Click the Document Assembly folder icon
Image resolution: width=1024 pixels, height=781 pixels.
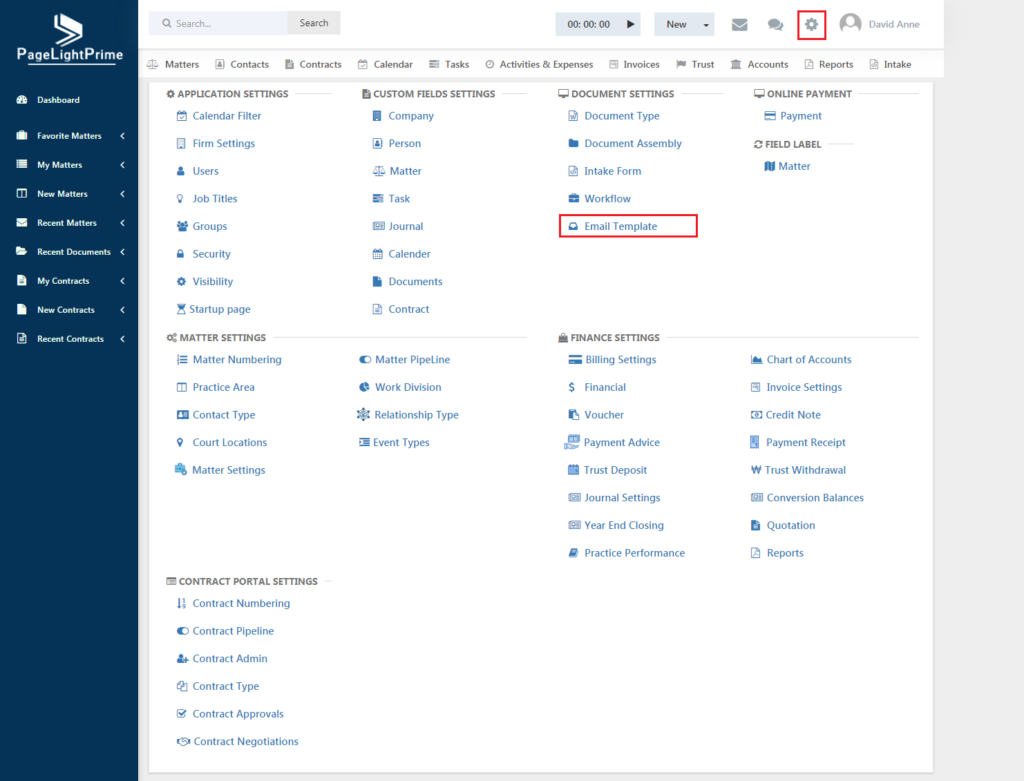click(573, 143)
